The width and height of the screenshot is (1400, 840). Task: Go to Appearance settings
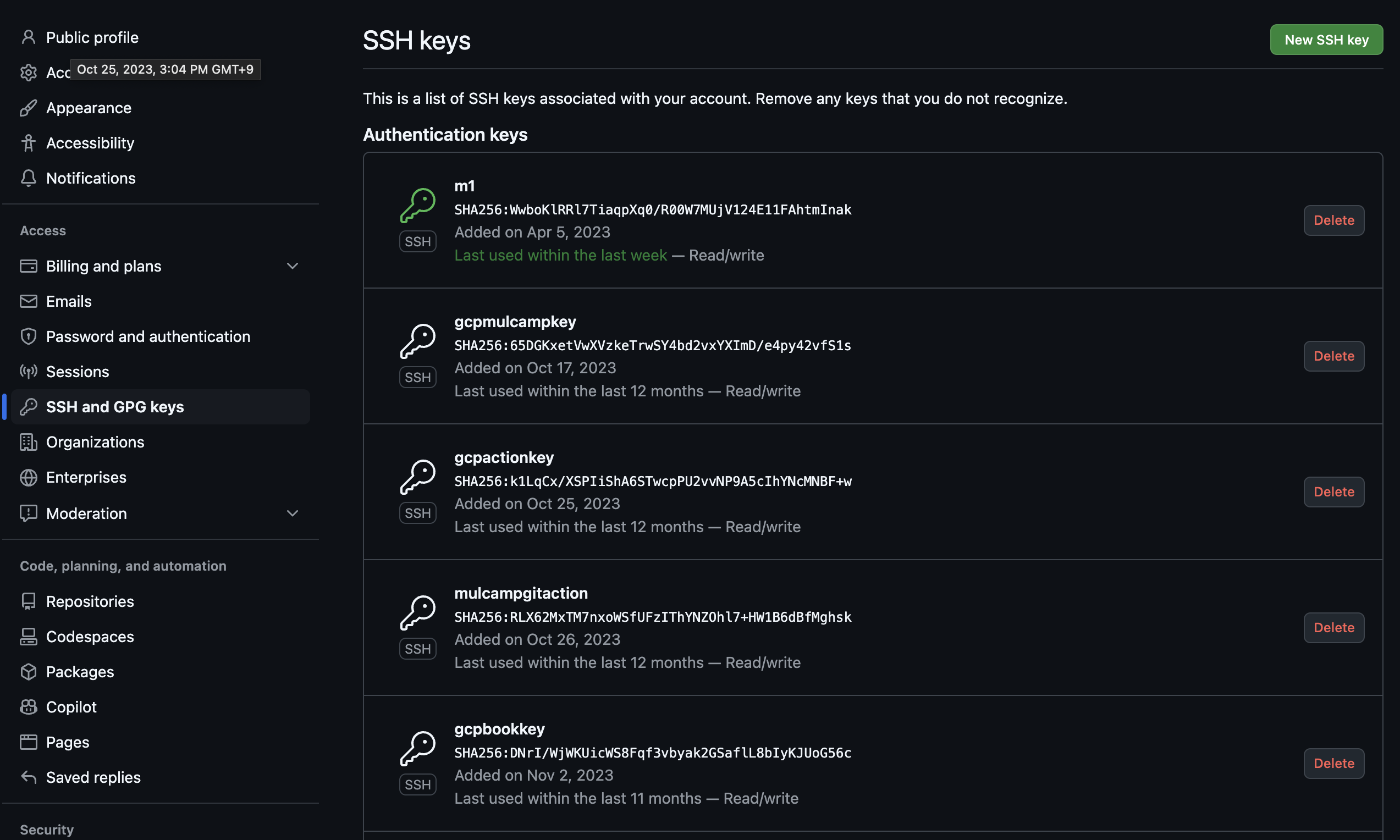pos(160,108)
